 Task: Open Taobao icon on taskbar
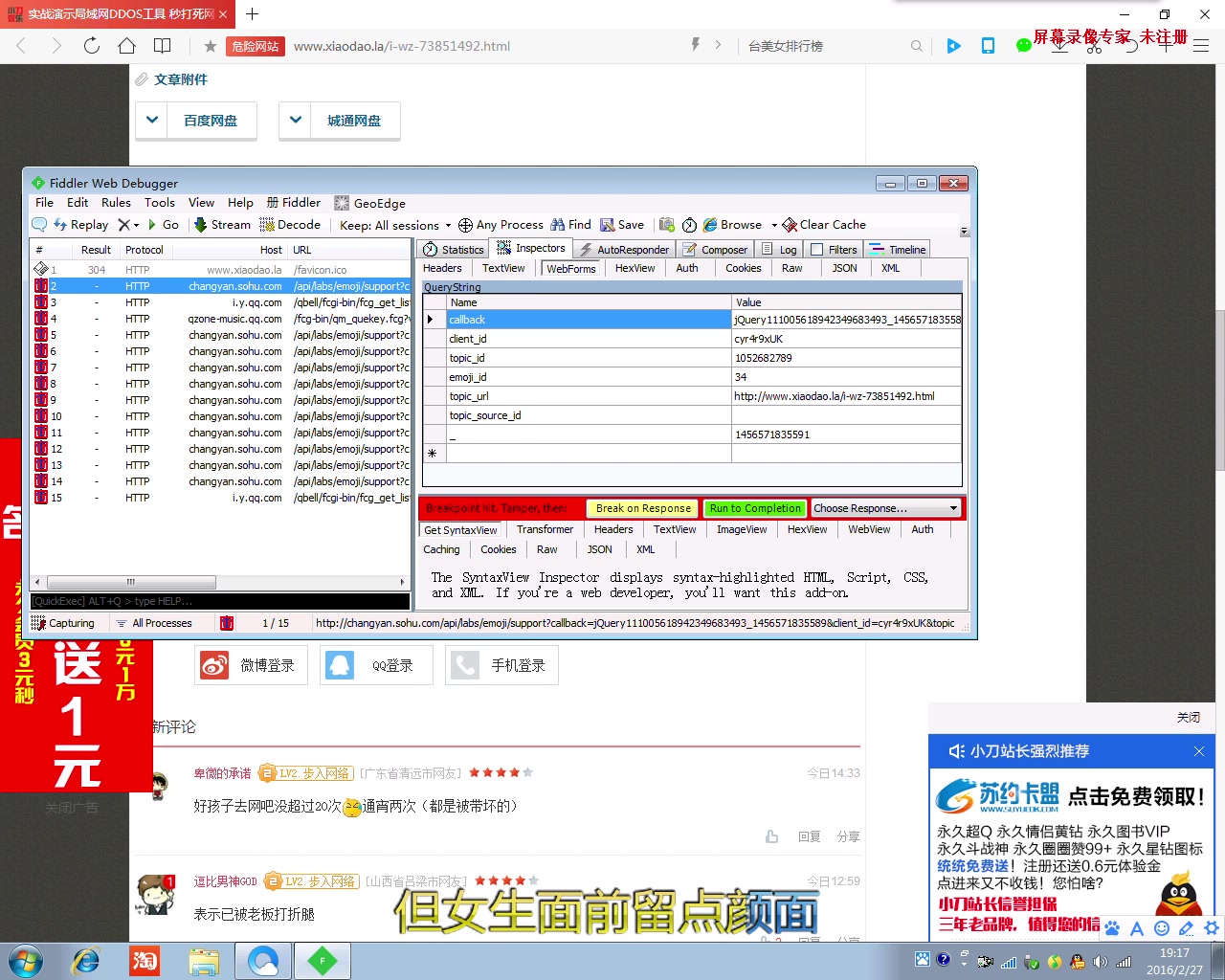point(145,961)
